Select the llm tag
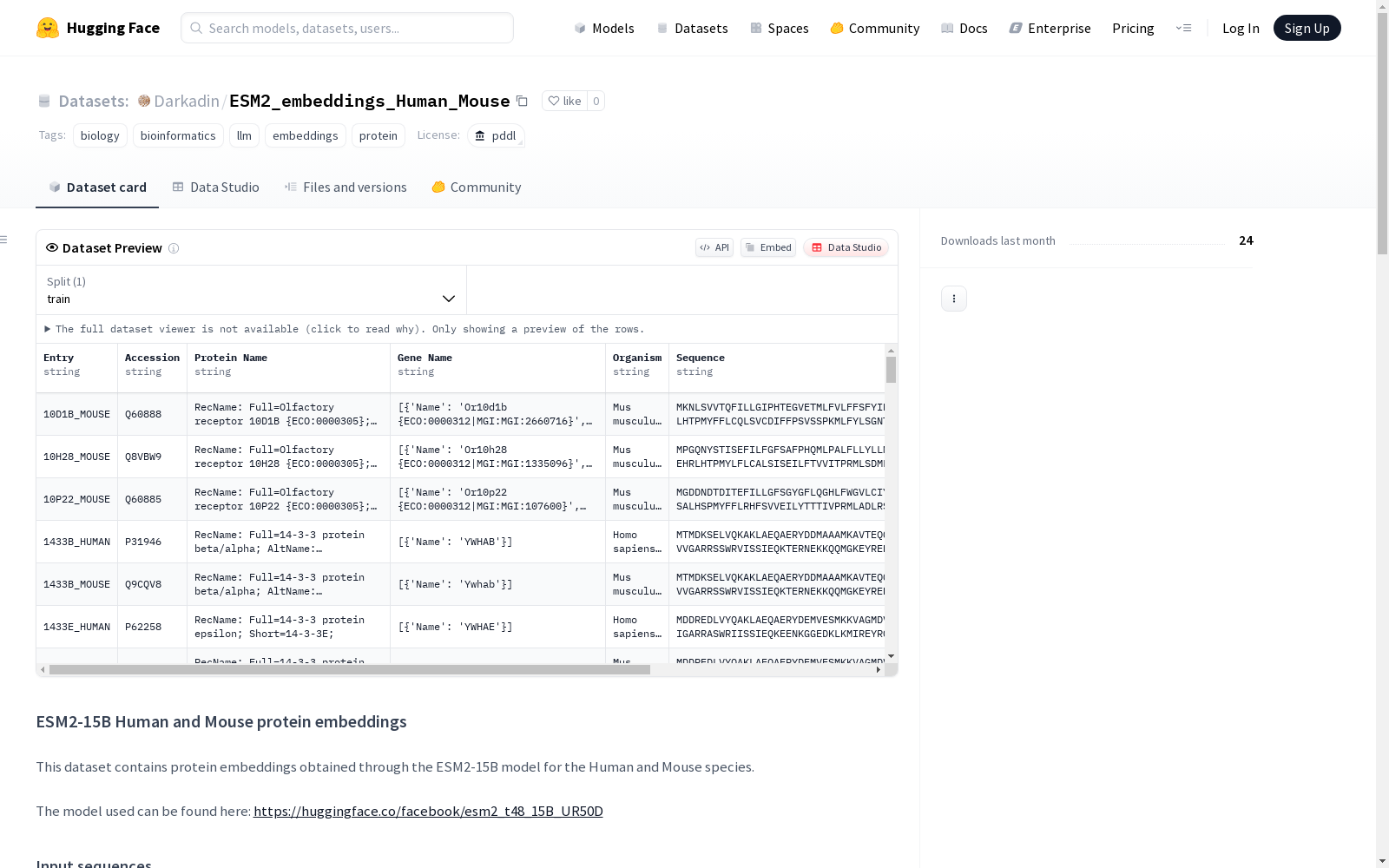Image resolution: width=1389 pixels, height=868 pixels. pos(244,135)
